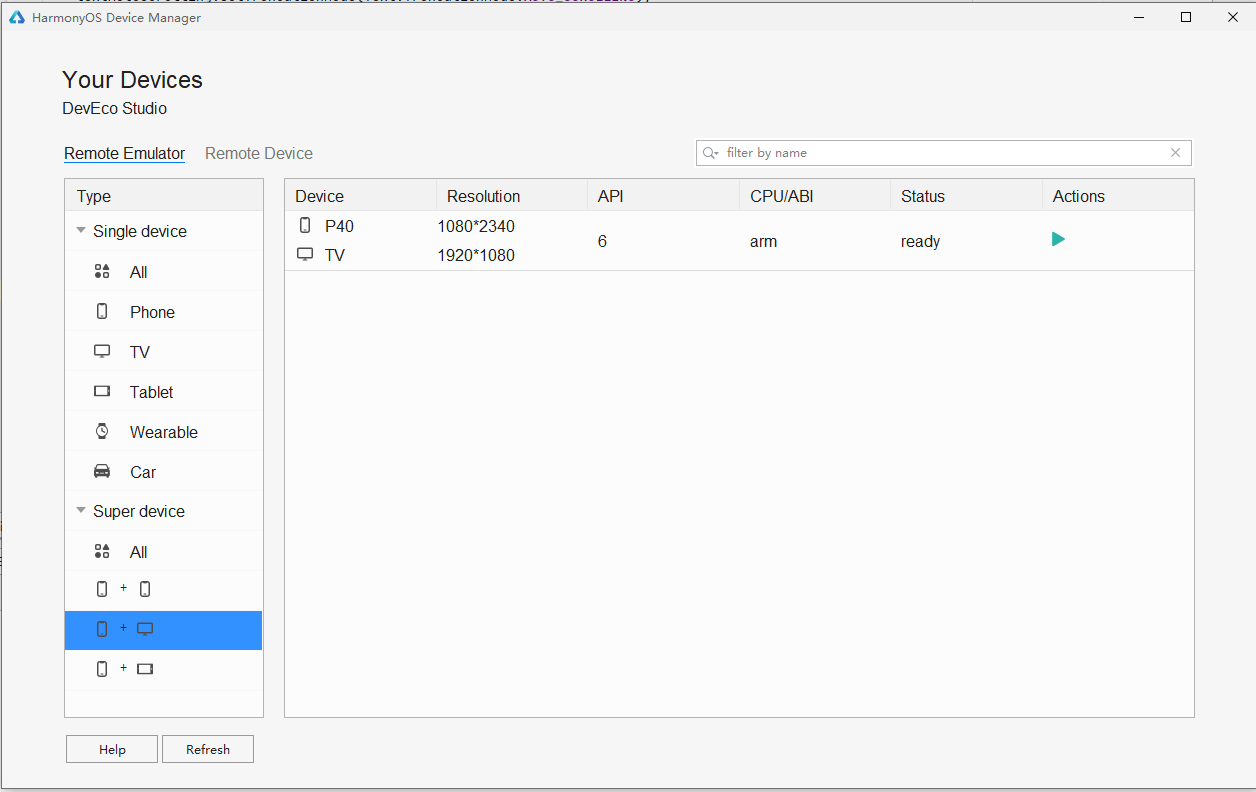1256x792 pixels.
Task: Click the search magnifier icon in filter box
Action: 711,153
